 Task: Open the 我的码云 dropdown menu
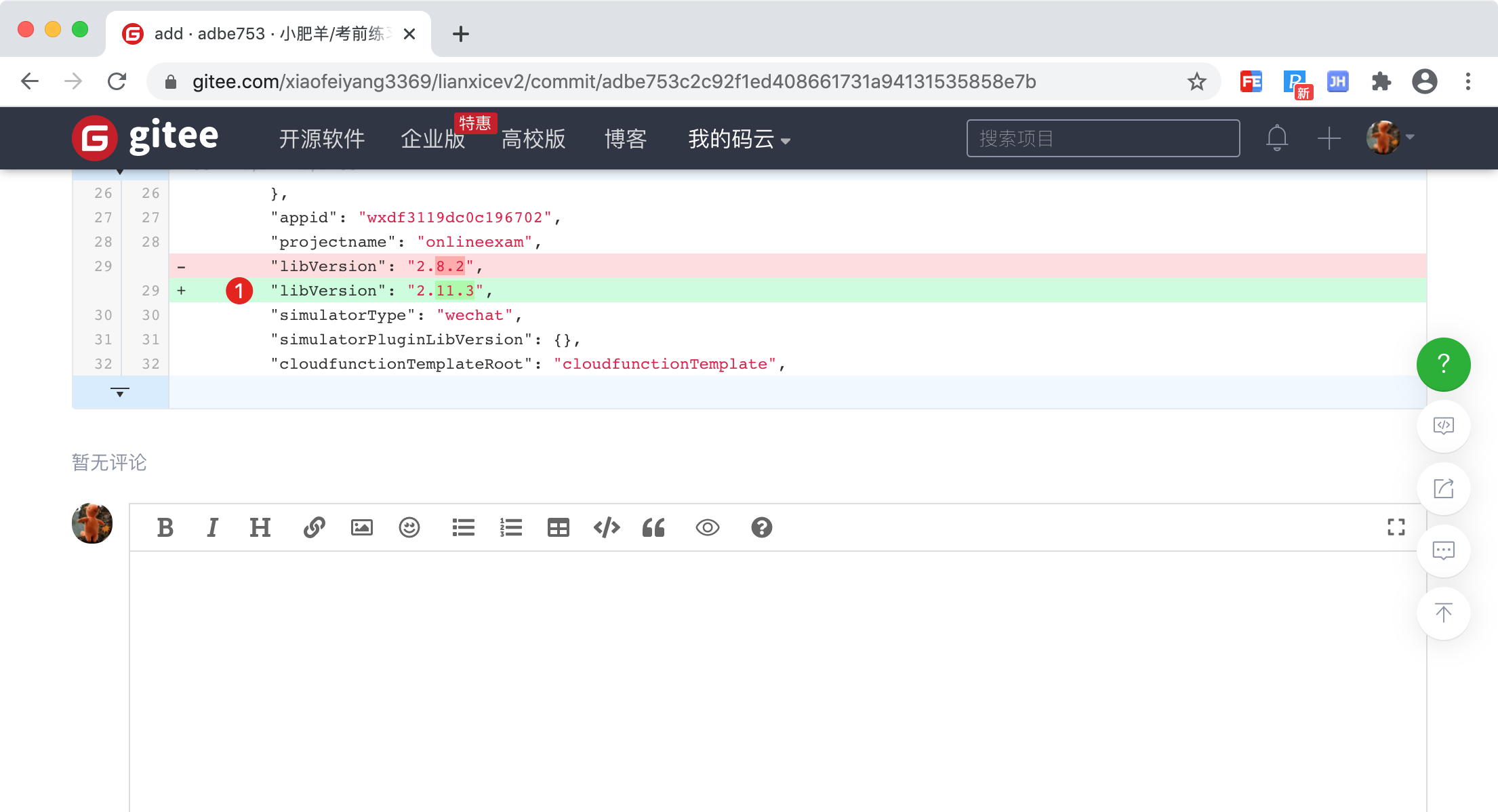(x=739, y=139)
